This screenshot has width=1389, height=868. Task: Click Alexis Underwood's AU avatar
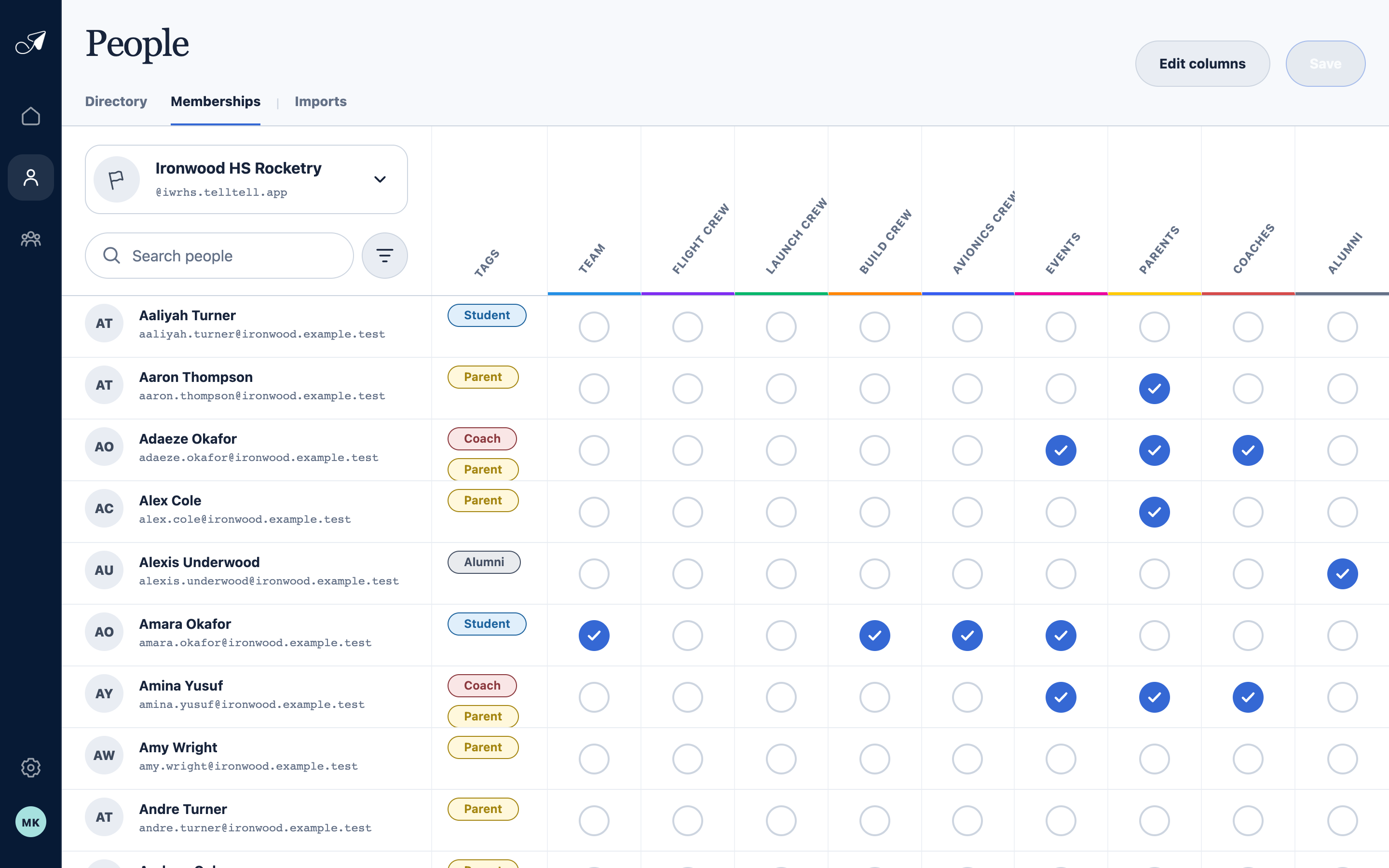pos(104,570)
